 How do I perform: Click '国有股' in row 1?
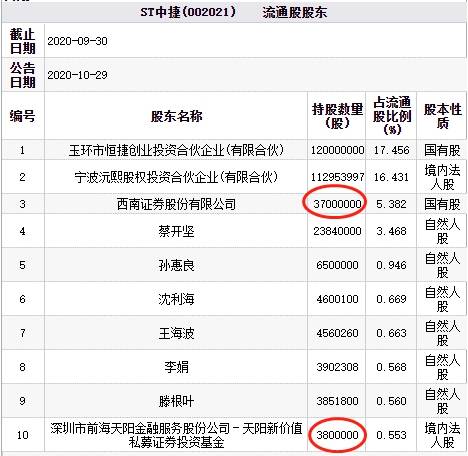(x=442, y=150)
